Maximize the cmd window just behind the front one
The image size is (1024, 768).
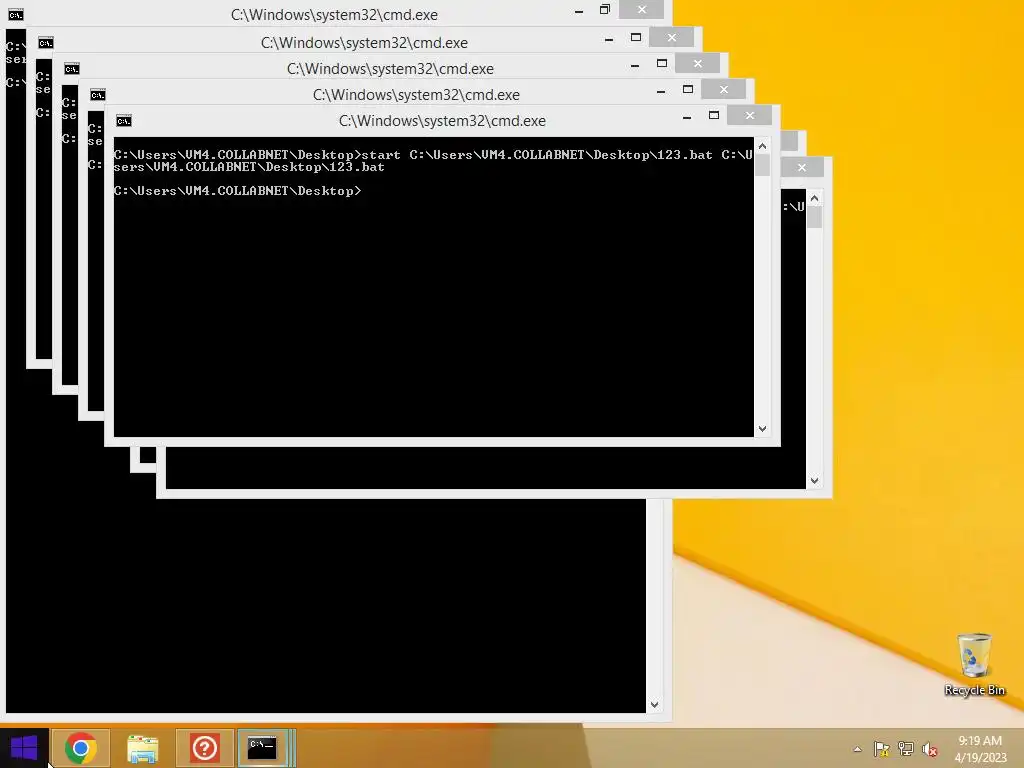[x=688, y=89]
